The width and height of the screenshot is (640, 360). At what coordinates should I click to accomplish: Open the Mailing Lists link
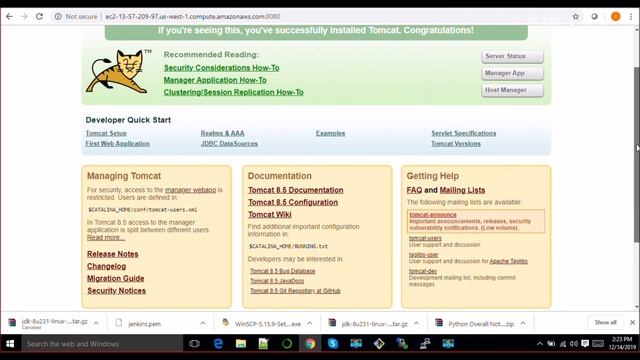[462, 190]
